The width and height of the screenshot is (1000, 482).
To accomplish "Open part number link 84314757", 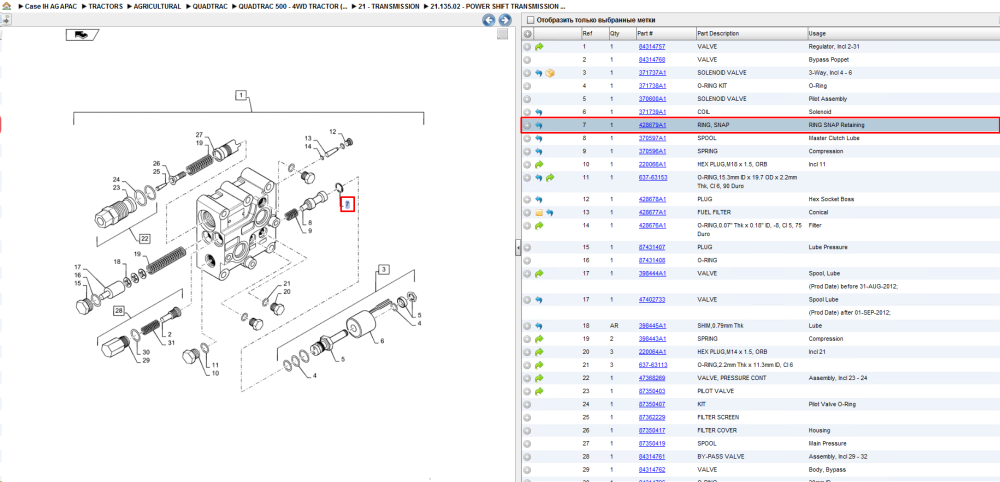I will click(x=652, y=47).
